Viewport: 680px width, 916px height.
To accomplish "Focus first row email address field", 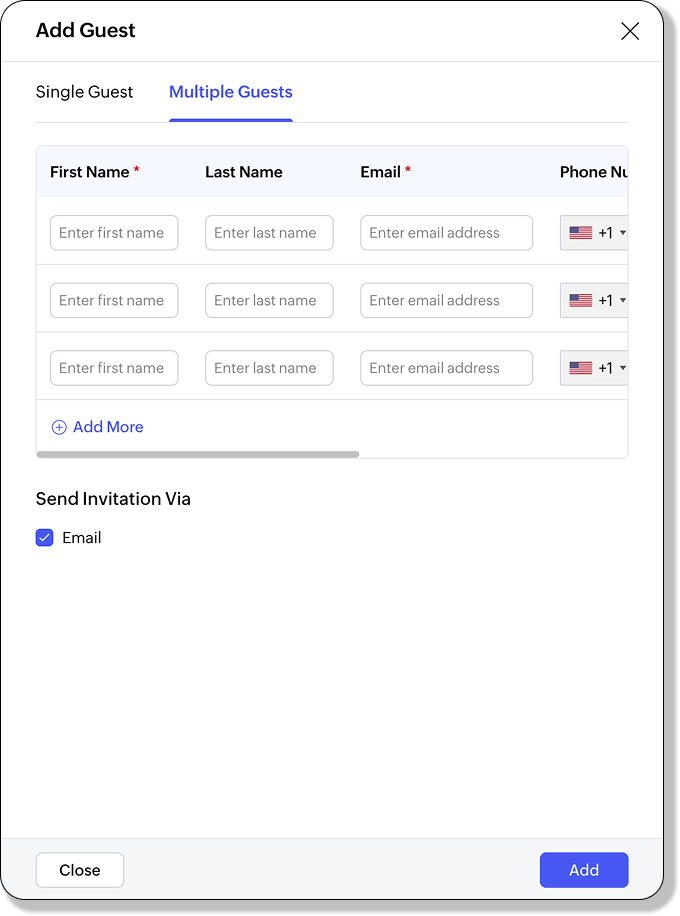I will pyautogui.click(x=446, y=233).
